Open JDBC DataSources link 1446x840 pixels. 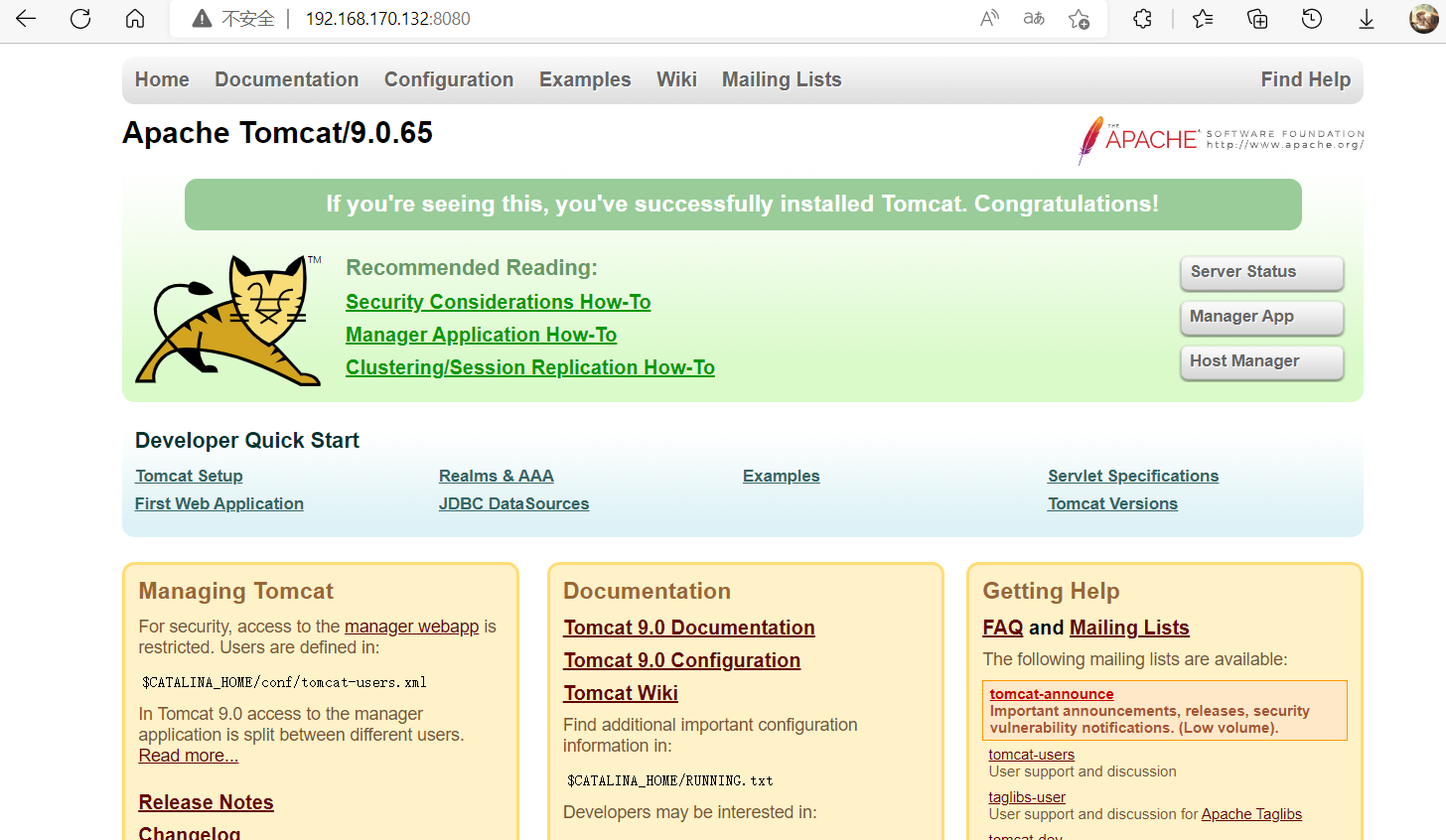tap(513, 503)
